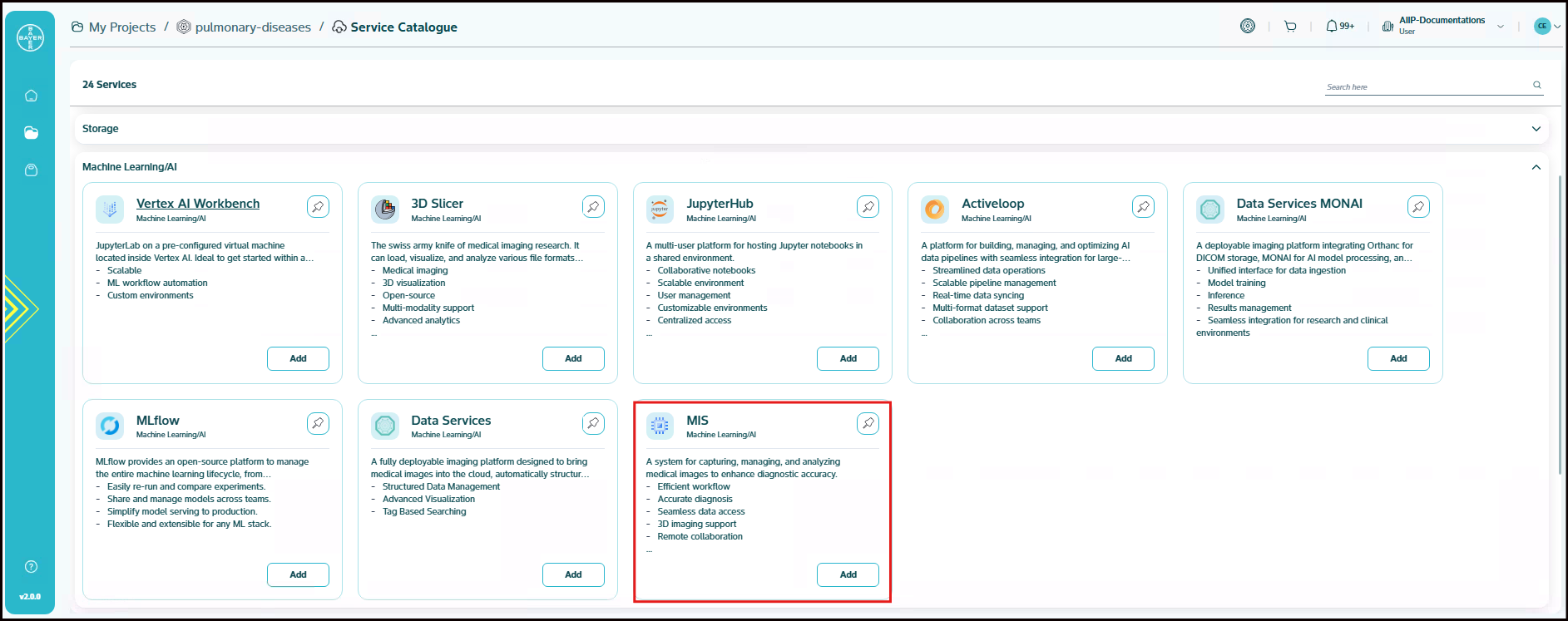
Task: Open the Vertex AI Workbench link
Action: [198, 204]
